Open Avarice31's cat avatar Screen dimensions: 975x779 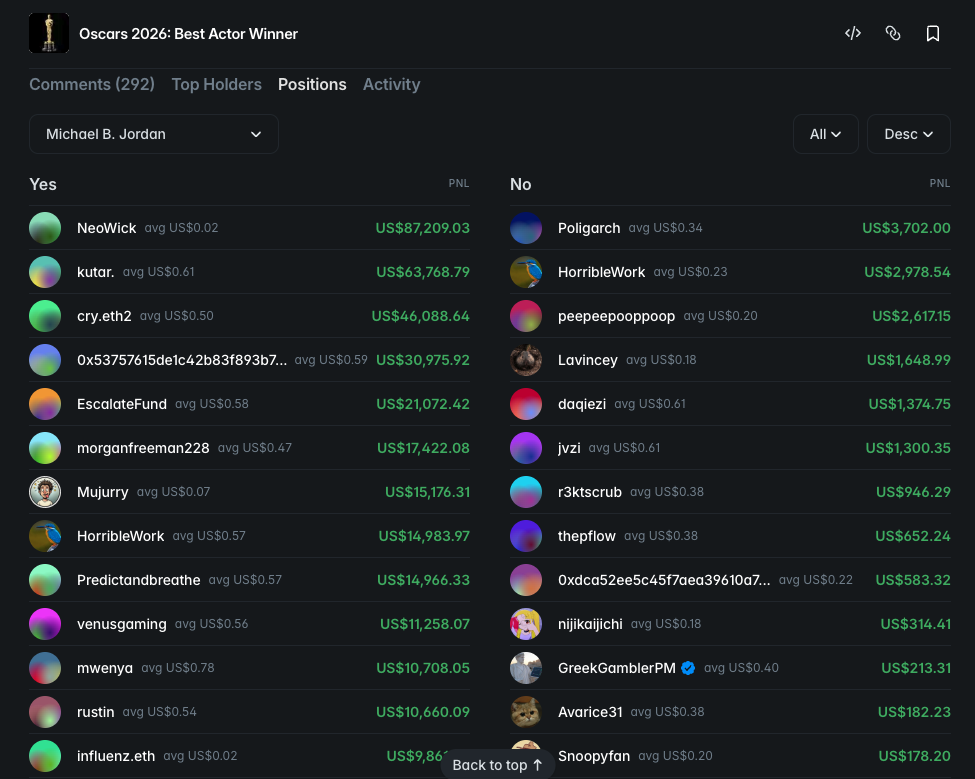(526, 712)
